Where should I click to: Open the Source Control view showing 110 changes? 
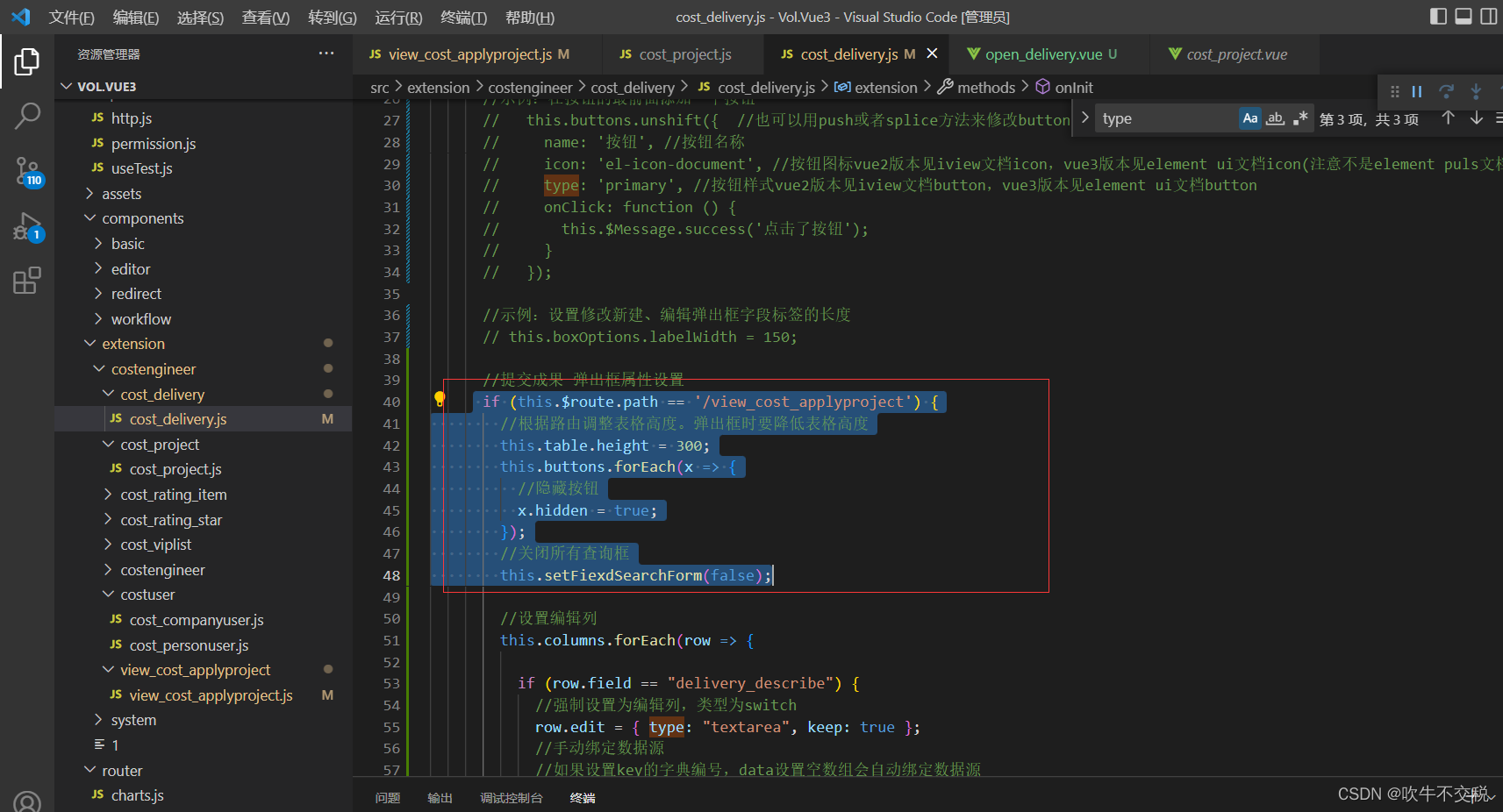(27, 172)
